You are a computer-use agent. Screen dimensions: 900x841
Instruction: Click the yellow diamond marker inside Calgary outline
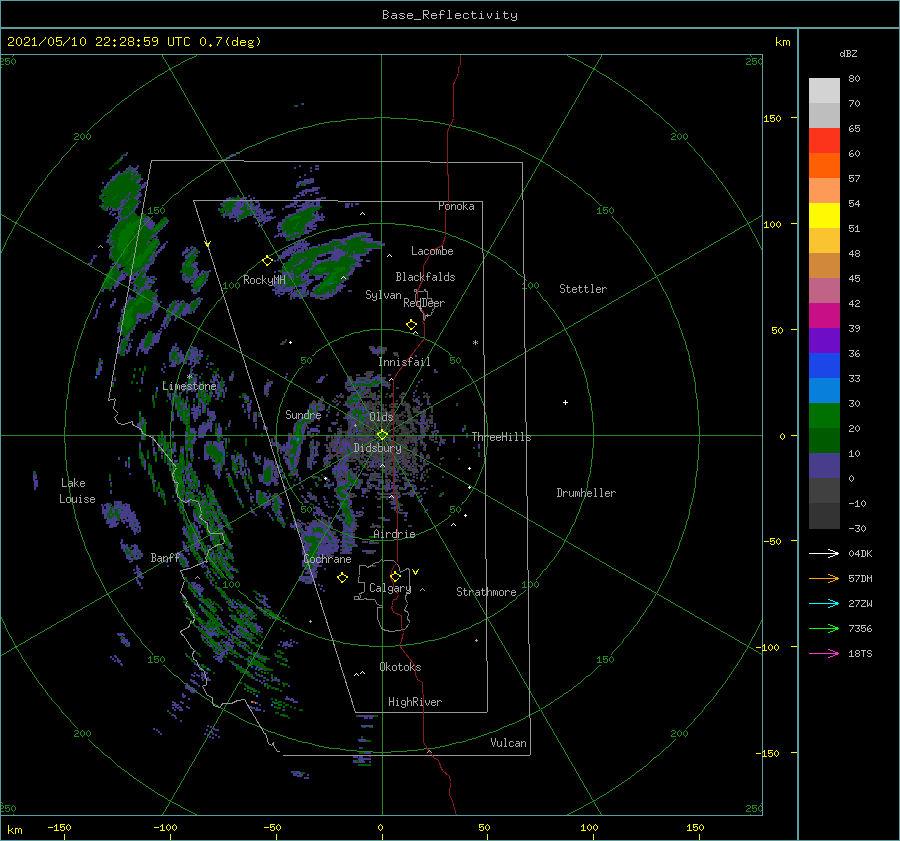(x=395, y=576)
